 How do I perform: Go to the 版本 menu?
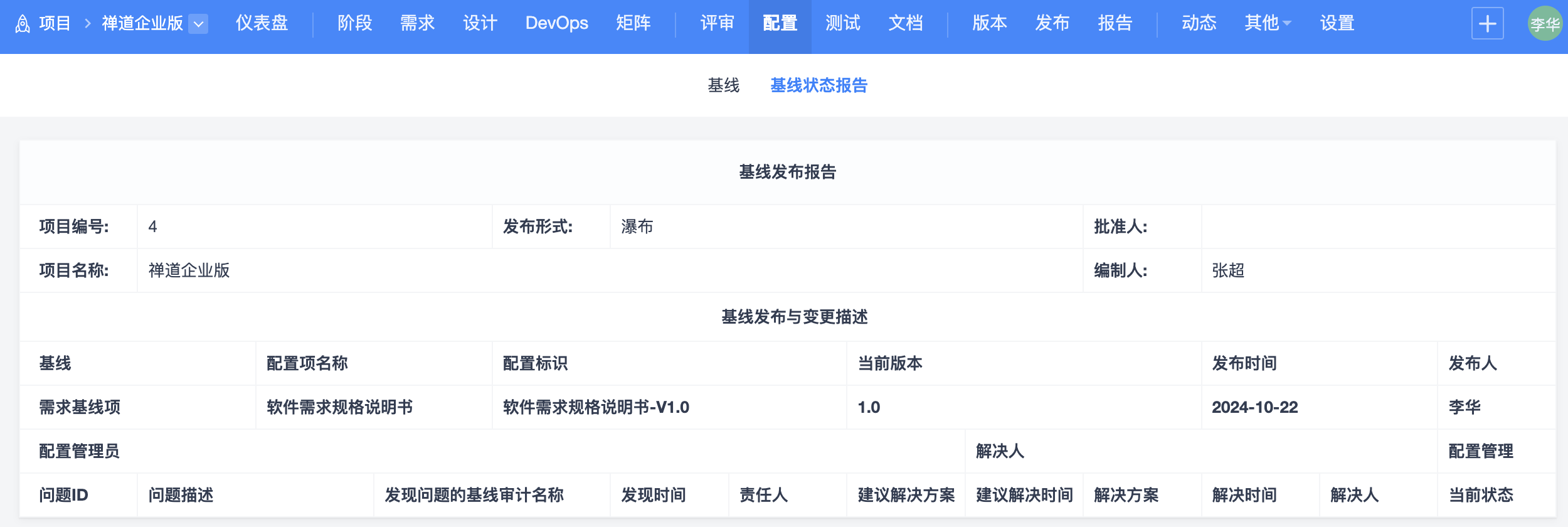point(989,23)
